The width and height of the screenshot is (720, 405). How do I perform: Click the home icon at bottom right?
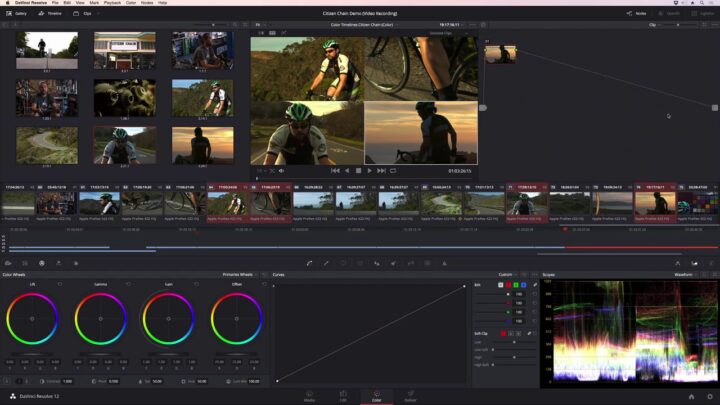point(690,396)
